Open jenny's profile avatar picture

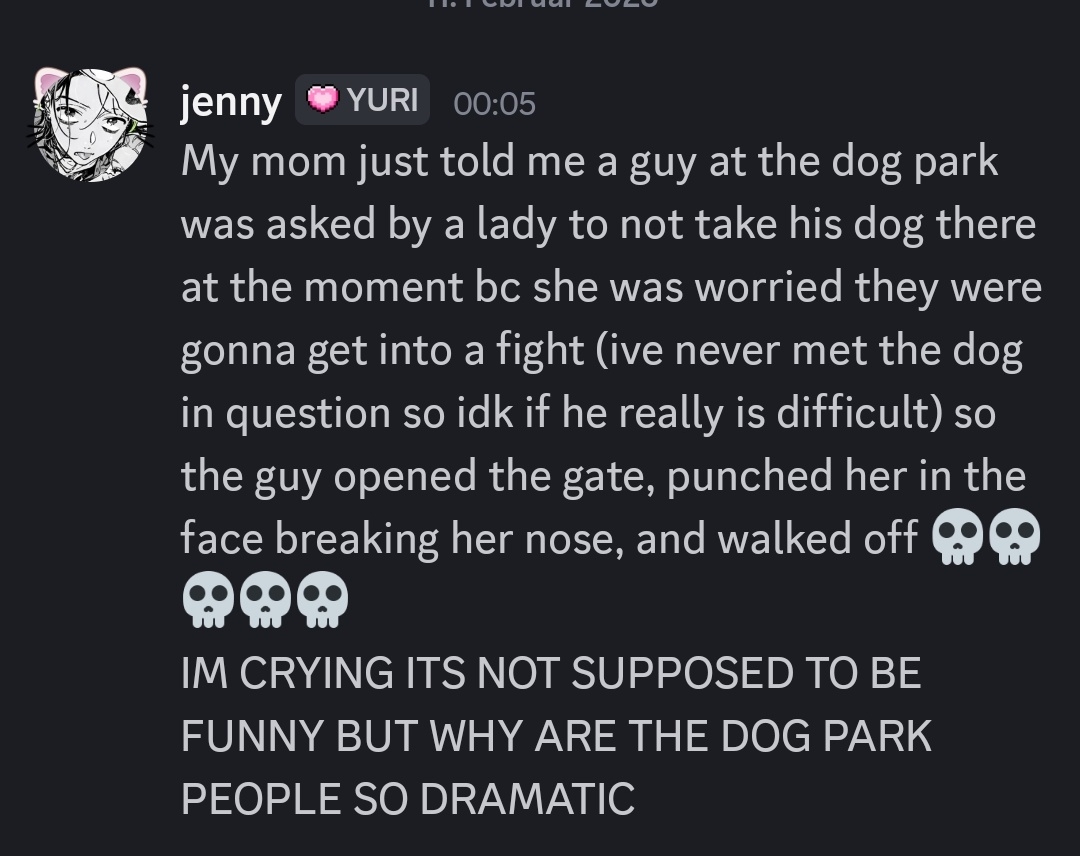pos(91,125)
